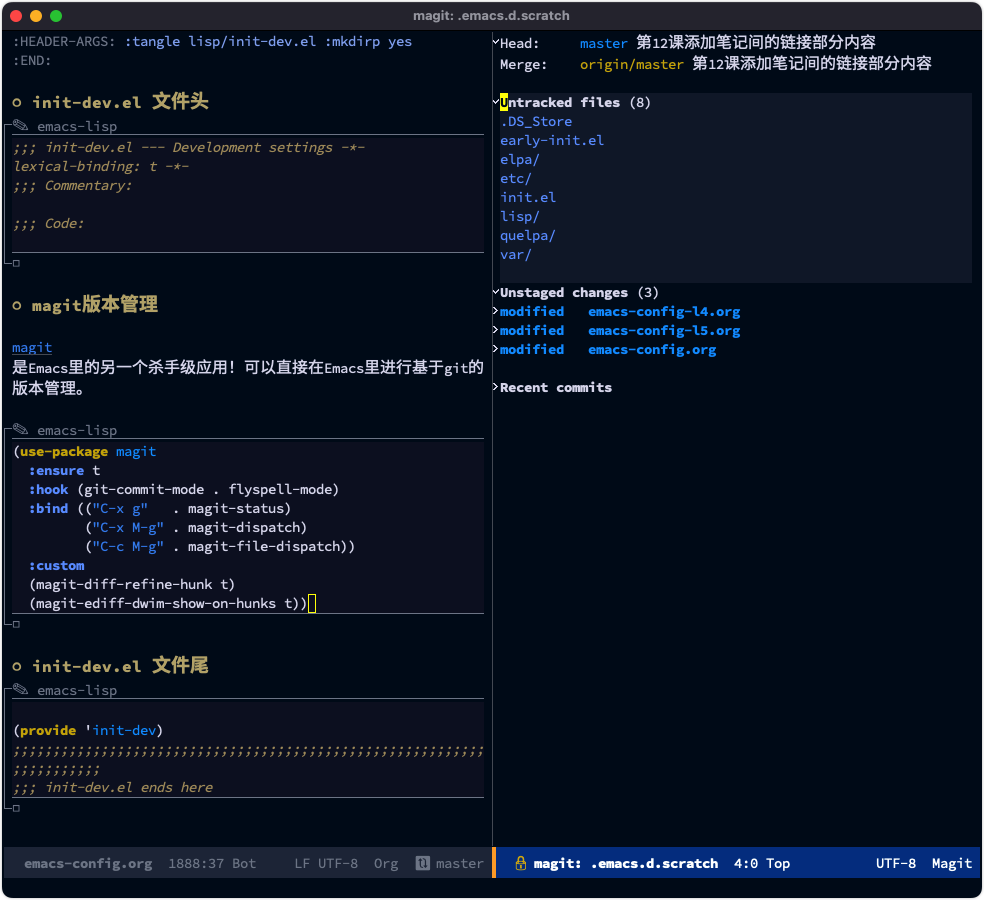This screenshot has width=984, height=900.
Task: Click :HEADER-ARGS: property line
Action: (212, 41)
